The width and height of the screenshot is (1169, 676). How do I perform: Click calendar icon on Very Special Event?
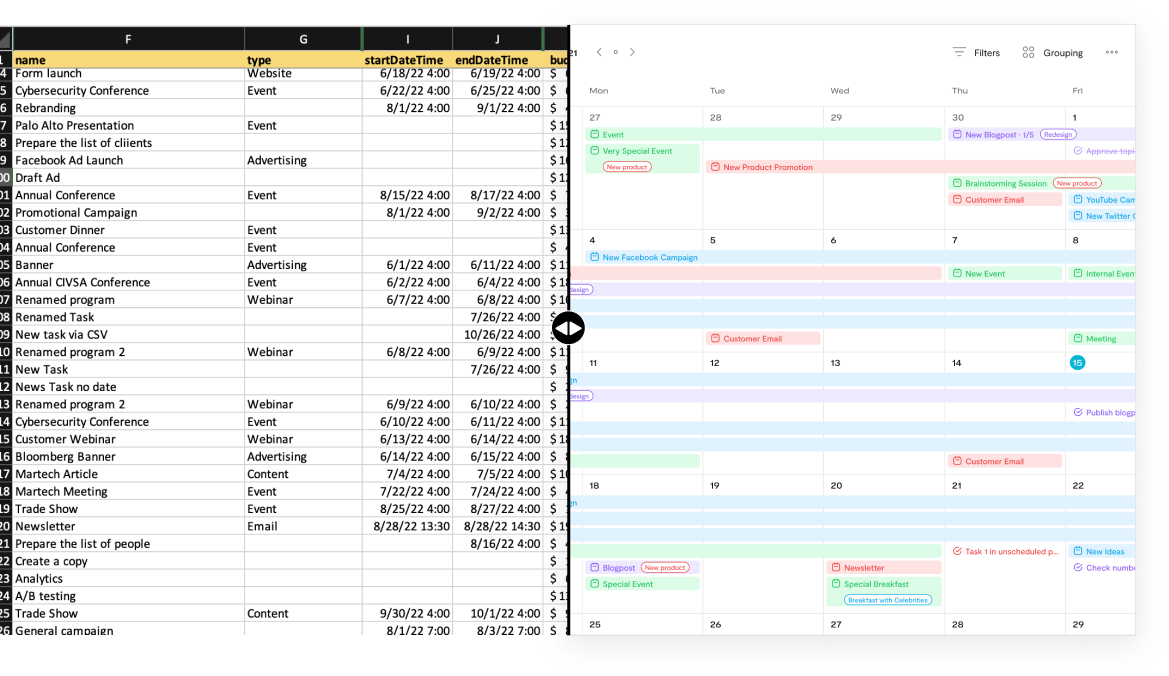(x=594, y=151)
